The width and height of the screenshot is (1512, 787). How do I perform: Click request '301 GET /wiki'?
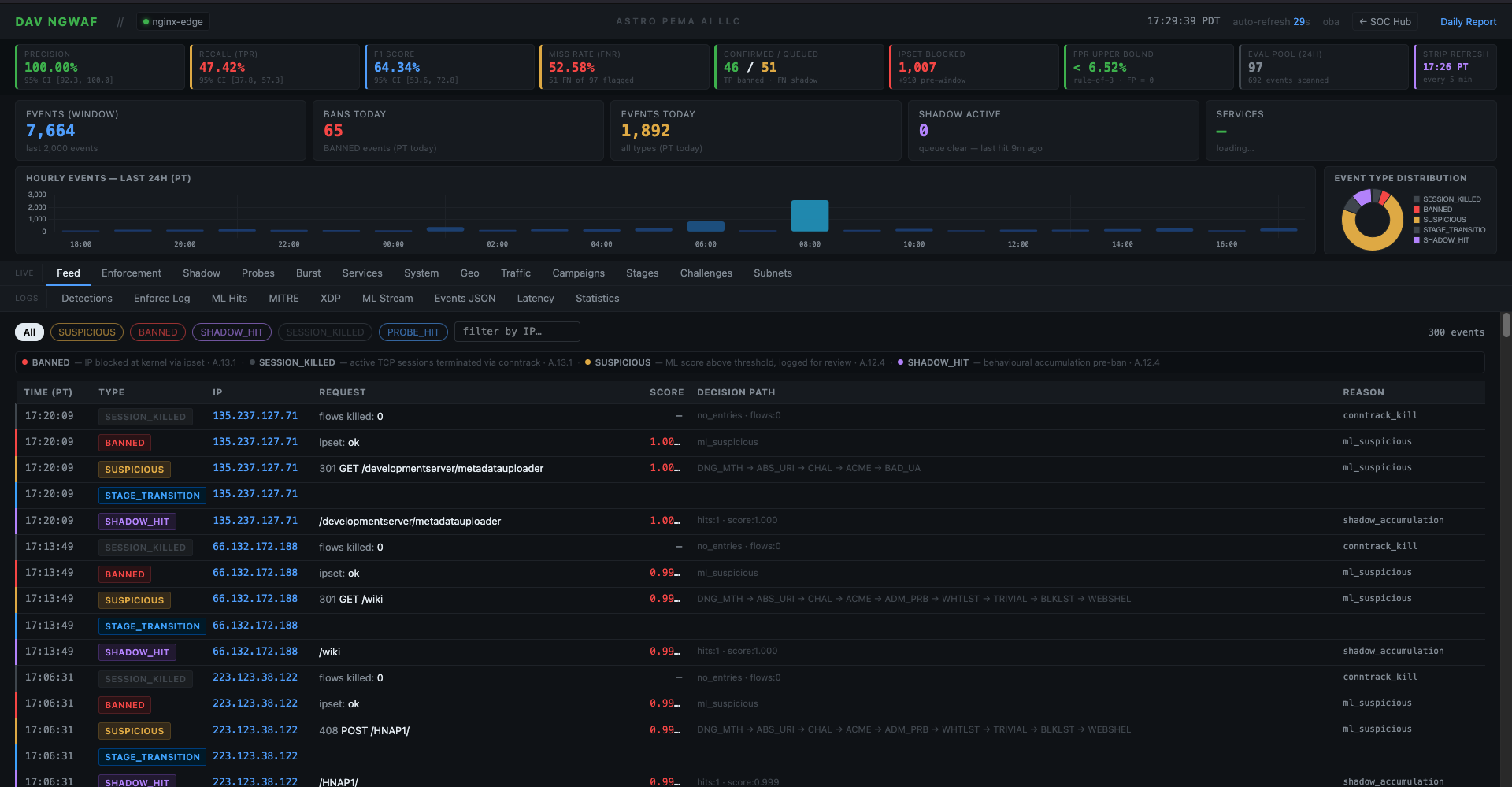coord(351,600)
